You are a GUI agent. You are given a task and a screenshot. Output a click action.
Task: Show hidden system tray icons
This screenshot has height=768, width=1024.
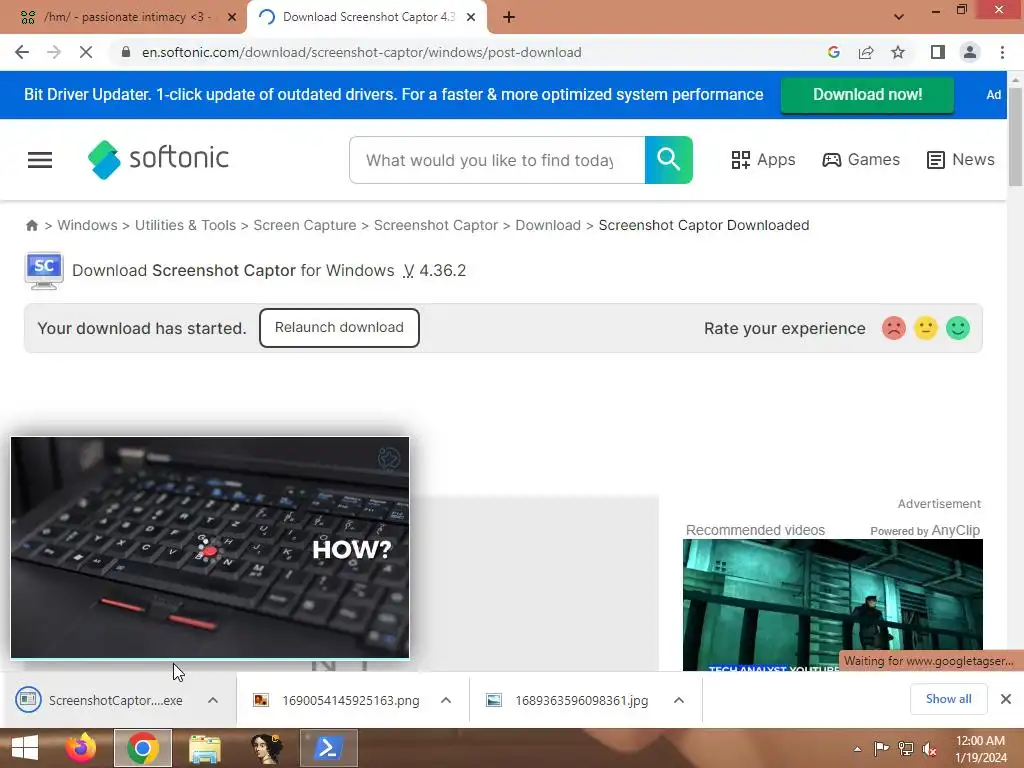click(x=857, y=748)
